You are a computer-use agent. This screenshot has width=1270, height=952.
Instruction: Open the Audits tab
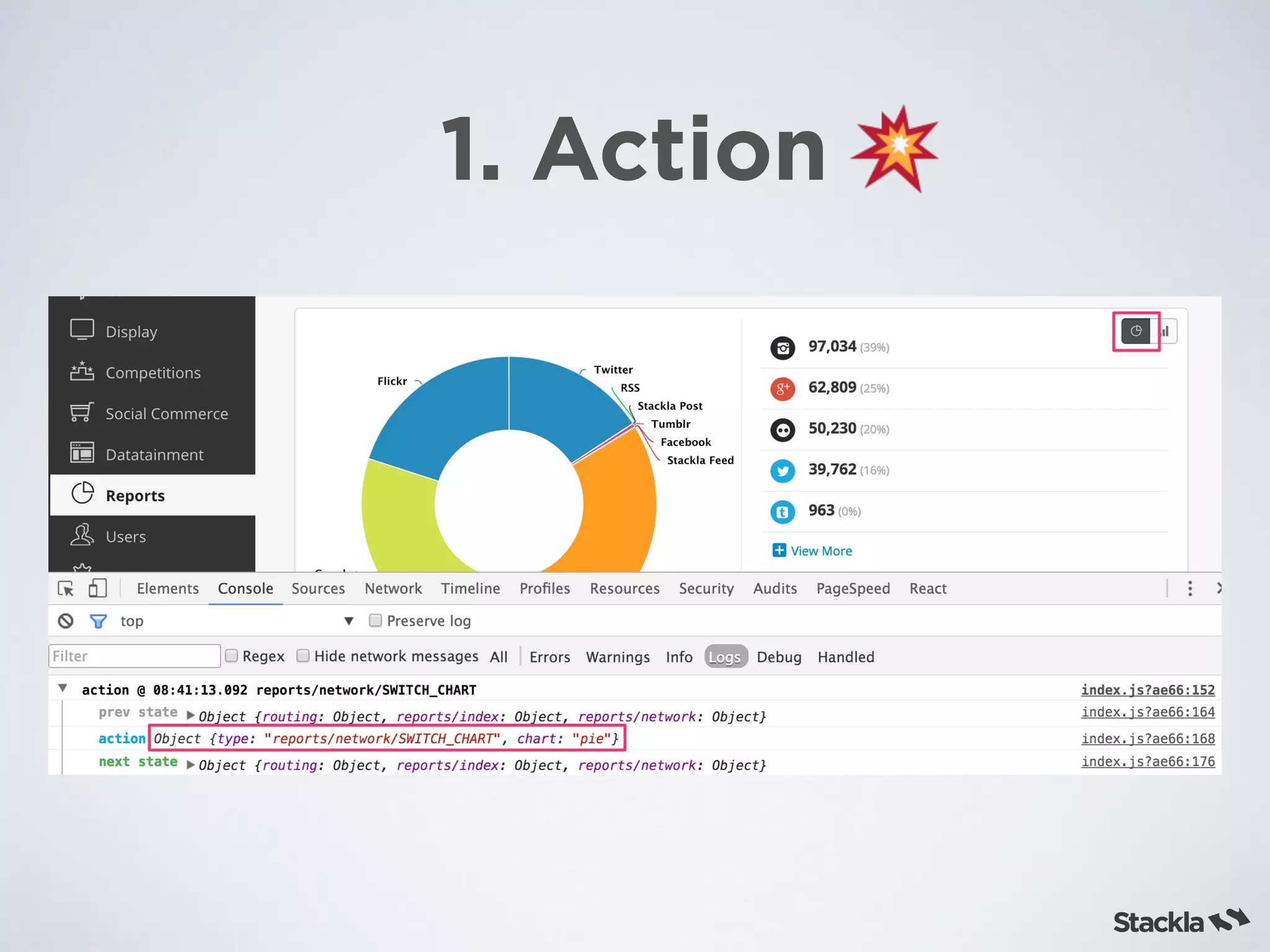pos(775,588)
